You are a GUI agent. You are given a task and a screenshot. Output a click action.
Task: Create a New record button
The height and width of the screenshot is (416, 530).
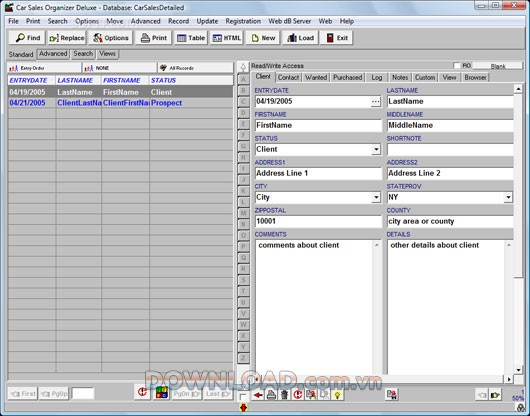tap(263, 38)
